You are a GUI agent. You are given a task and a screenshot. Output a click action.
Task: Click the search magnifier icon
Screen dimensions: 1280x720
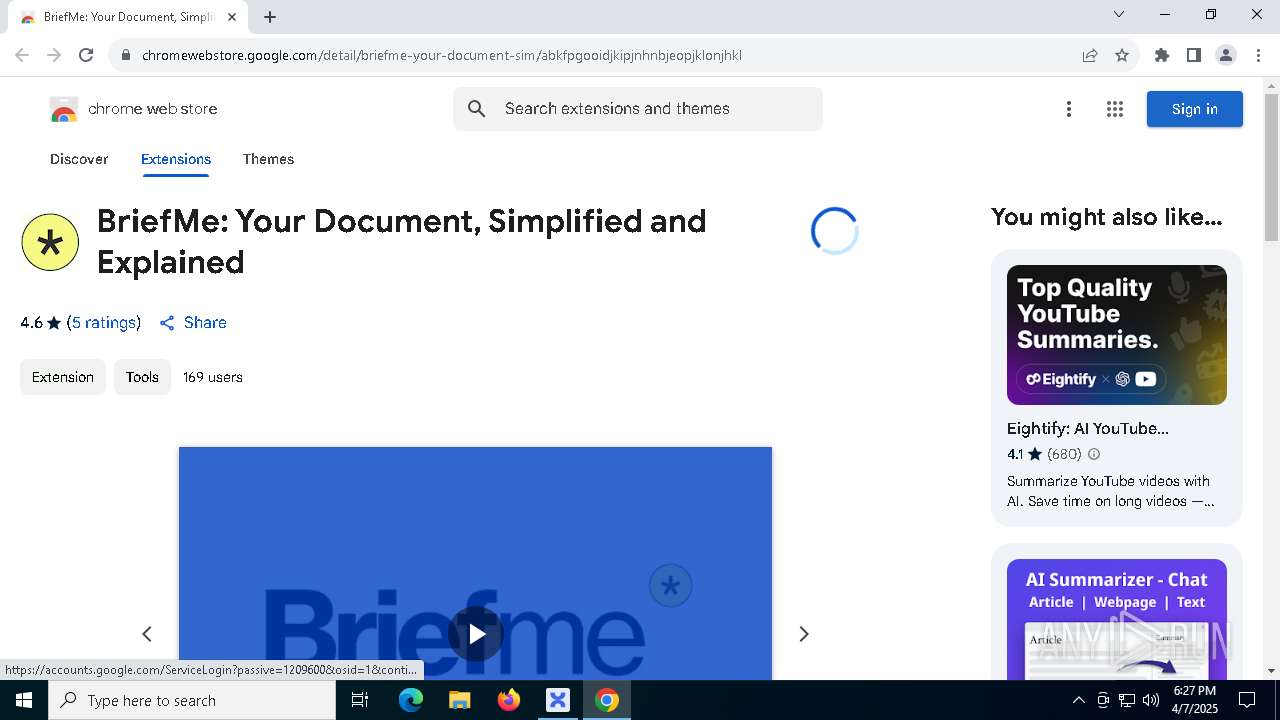[477, 109]
